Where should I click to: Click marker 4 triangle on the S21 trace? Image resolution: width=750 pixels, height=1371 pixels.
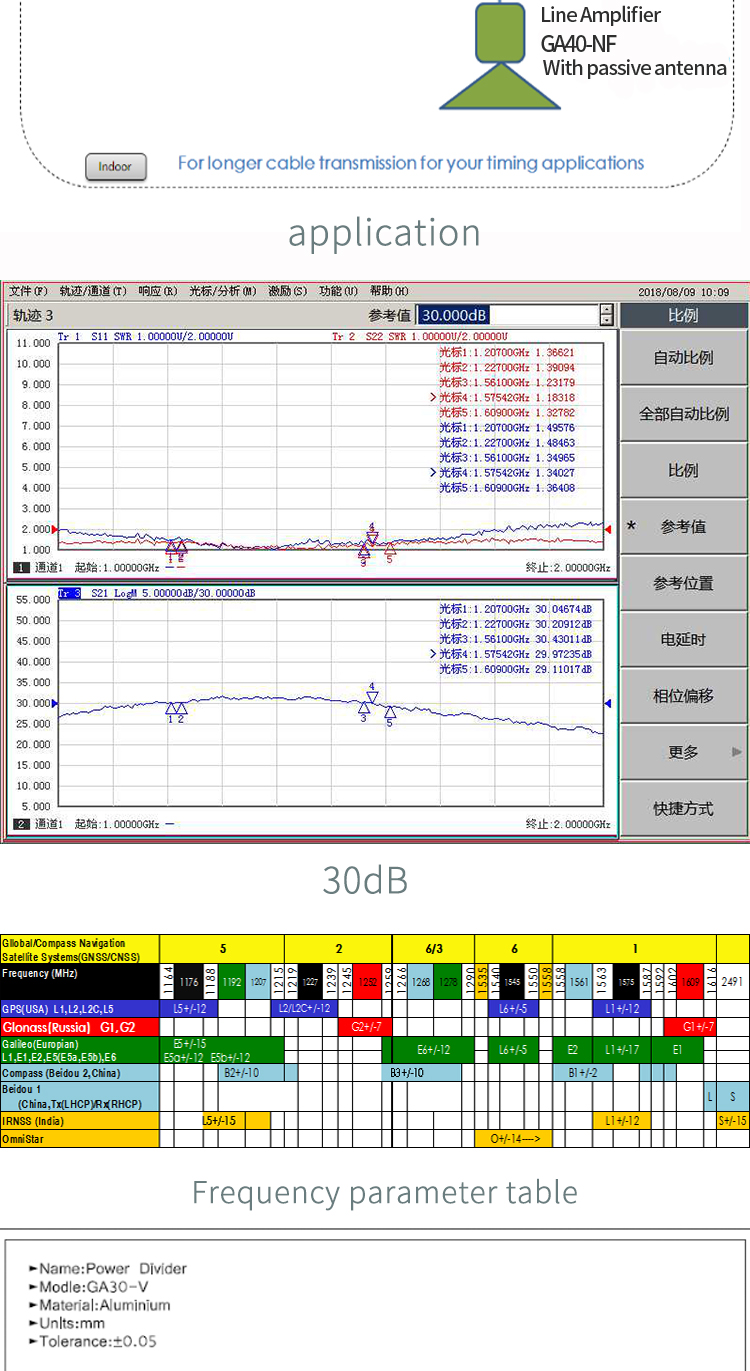(x=372, y=697)
